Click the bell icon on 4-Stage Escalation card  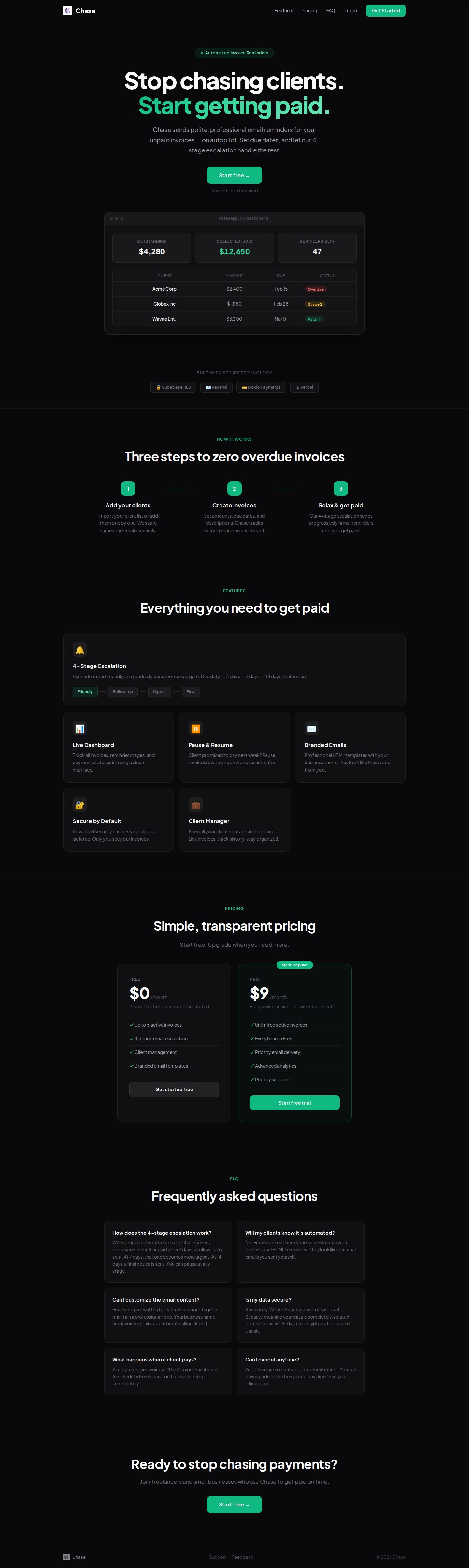click(80, 649)
